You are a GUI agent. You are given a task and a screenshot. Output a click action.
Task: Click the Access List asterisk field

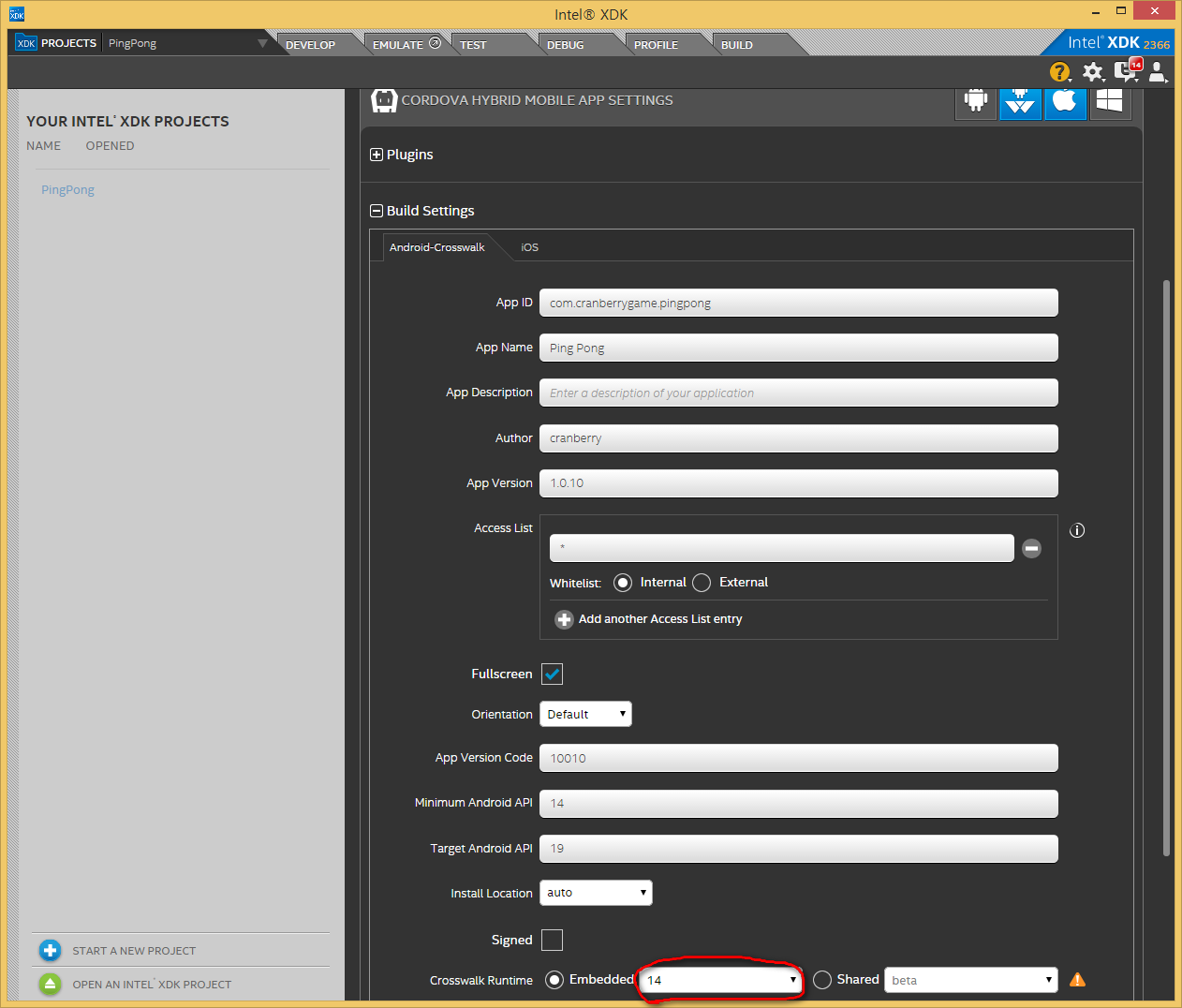tap(782, 548)
